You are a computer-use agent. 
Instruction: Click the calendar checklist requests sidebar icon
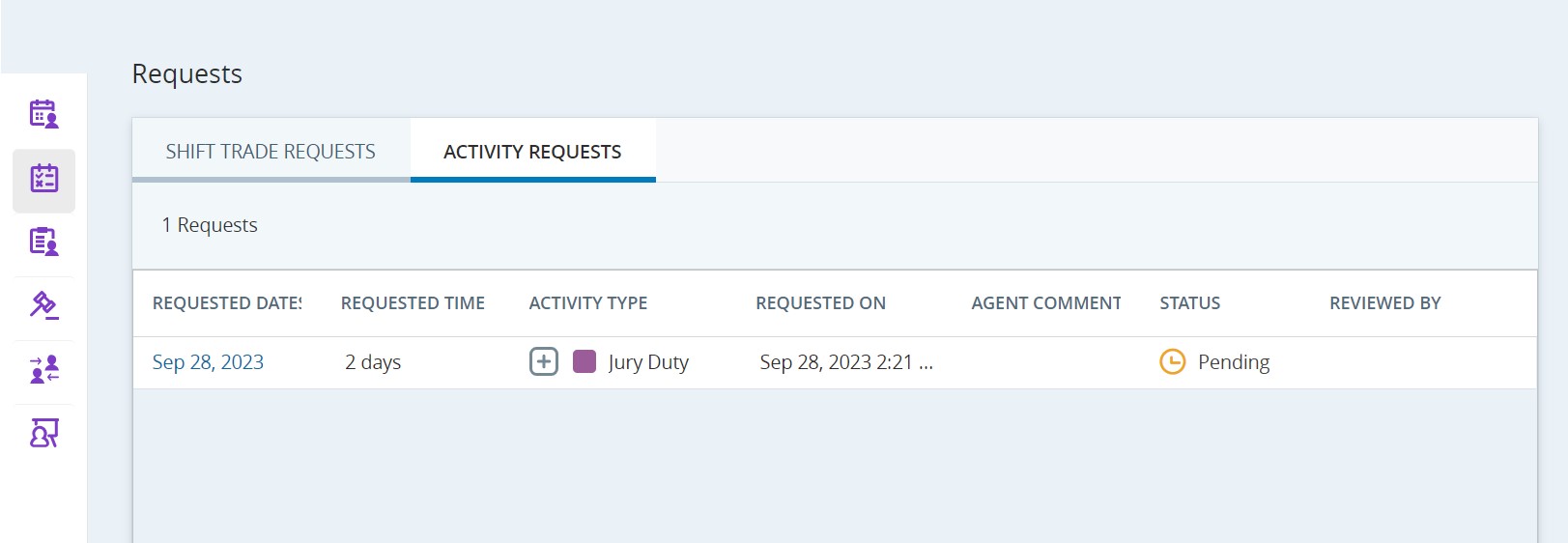tap(43, 179)
